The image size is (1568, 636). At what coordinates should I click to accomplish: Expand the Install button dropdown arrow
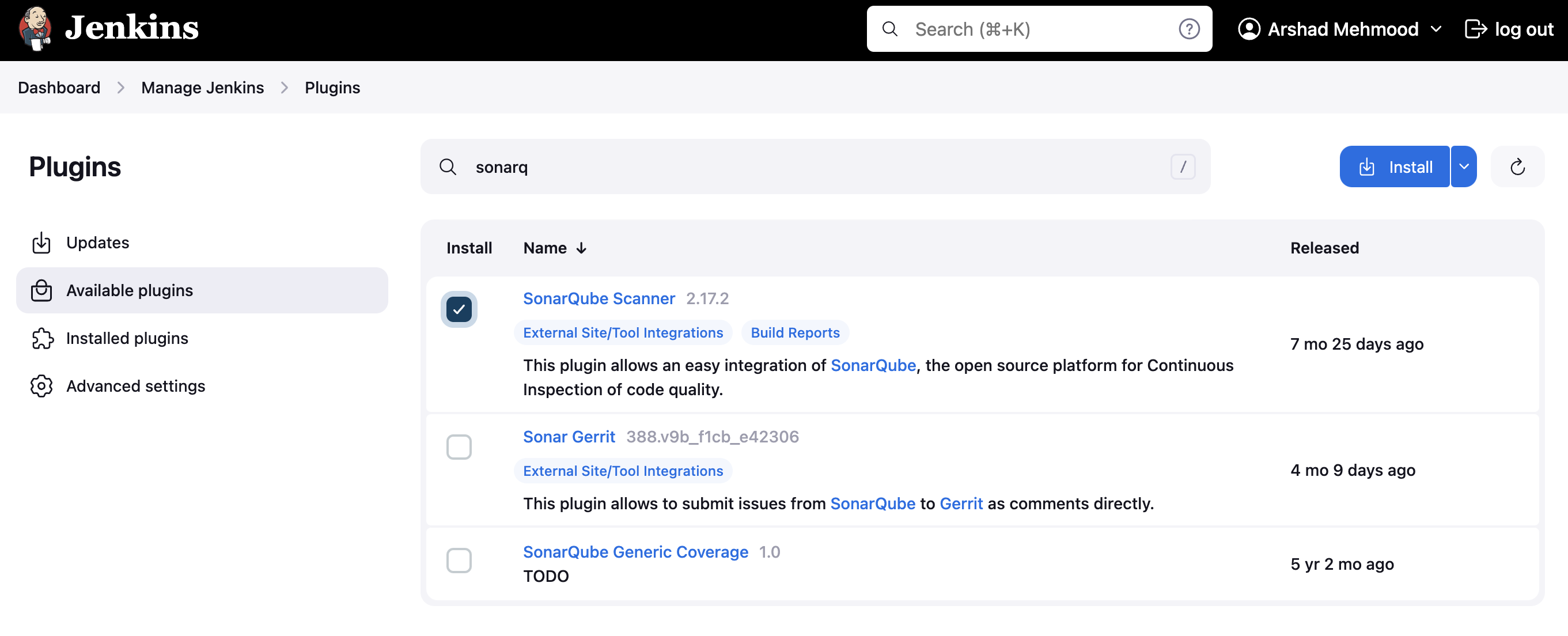pos(1463,166)
